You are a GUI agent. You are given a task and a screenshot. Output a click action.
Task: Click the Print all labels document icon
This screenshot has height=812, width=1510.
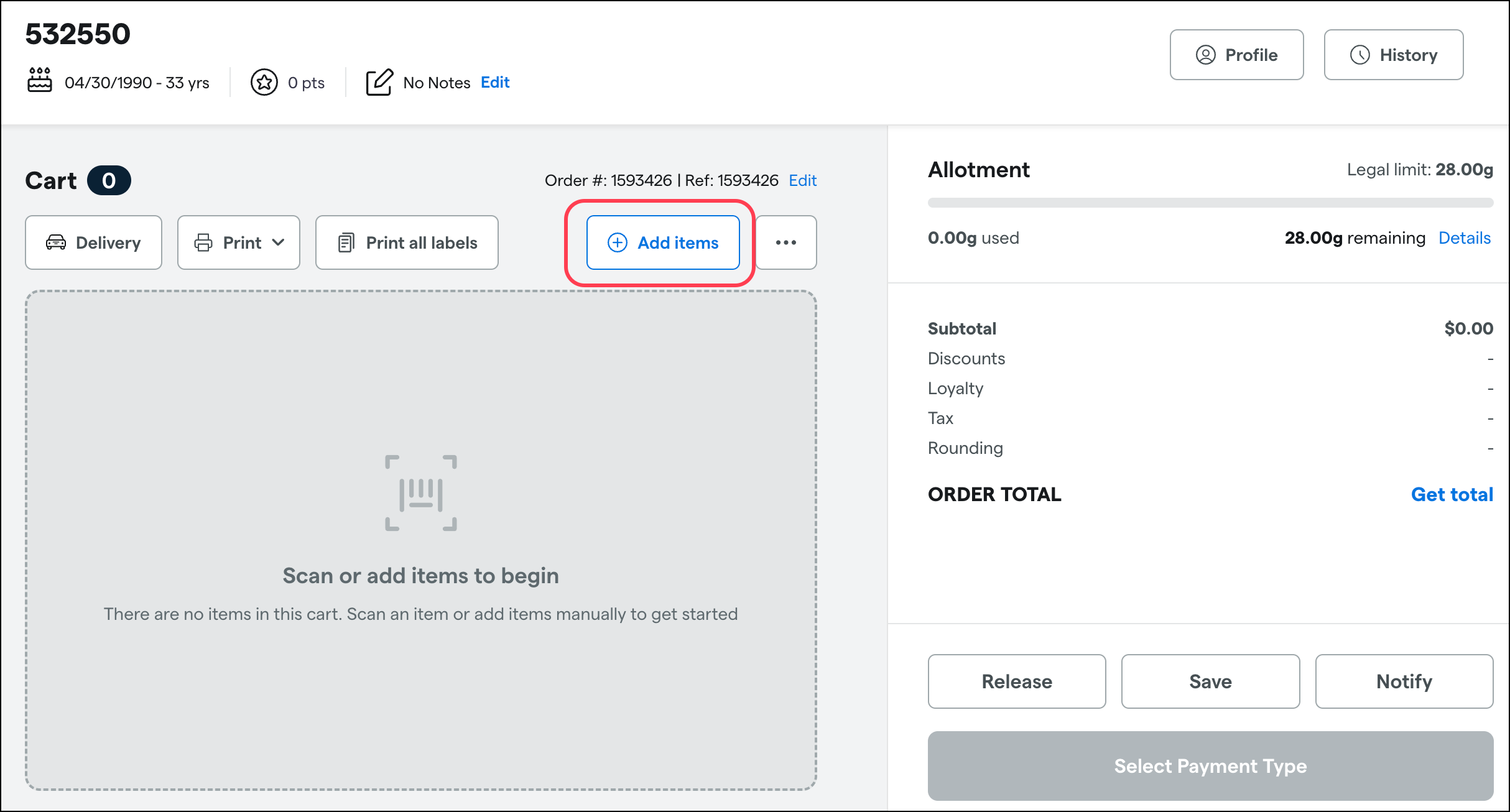(x=346, y=242)
